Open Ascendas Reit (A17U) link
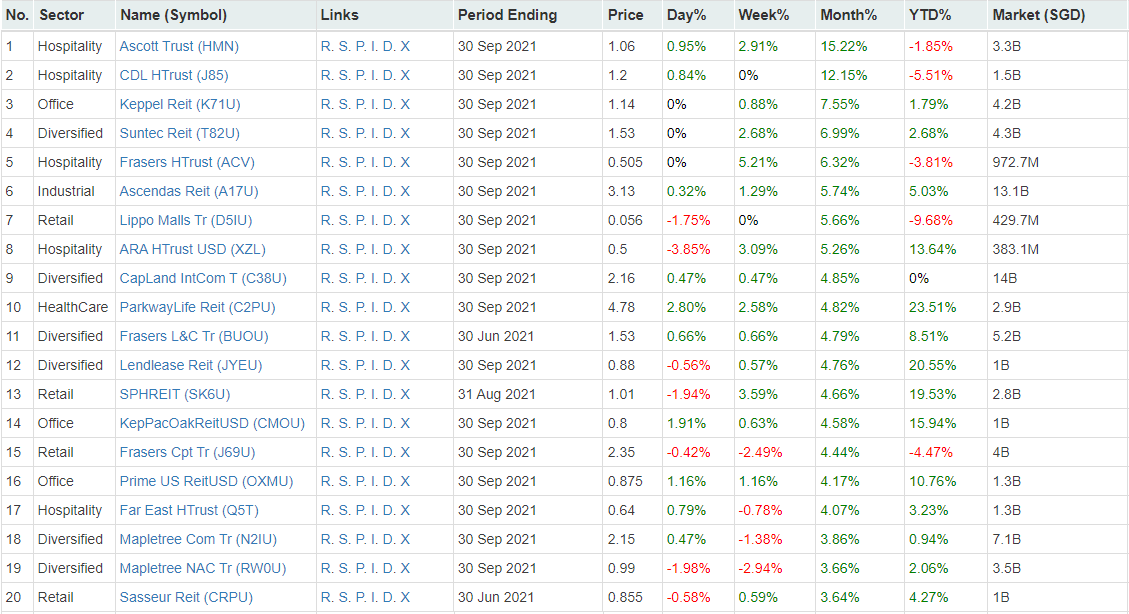Viewport: 1129px width, 614px height. 189,191
